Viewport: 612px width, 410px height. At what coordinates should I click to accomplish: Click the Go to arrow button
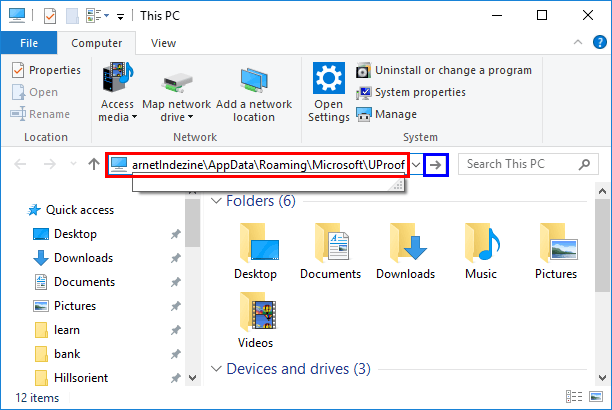436,165
